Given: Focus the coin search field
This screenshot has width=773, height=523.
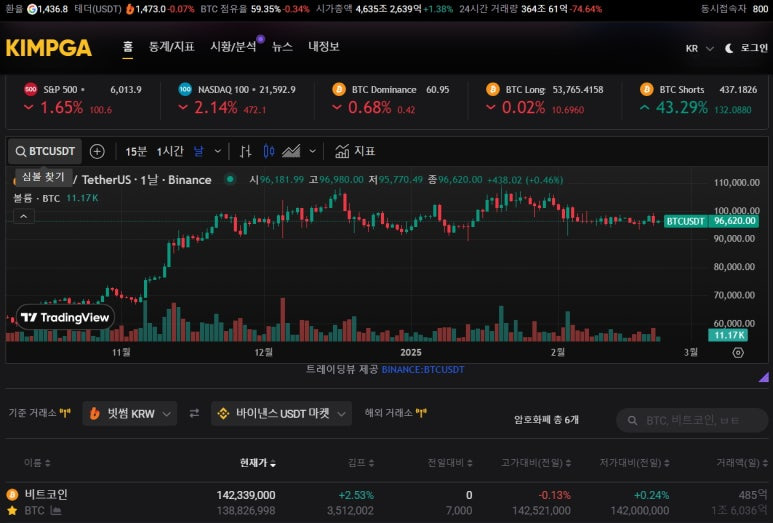Looking at the screenshot, I should click(692, 420).
